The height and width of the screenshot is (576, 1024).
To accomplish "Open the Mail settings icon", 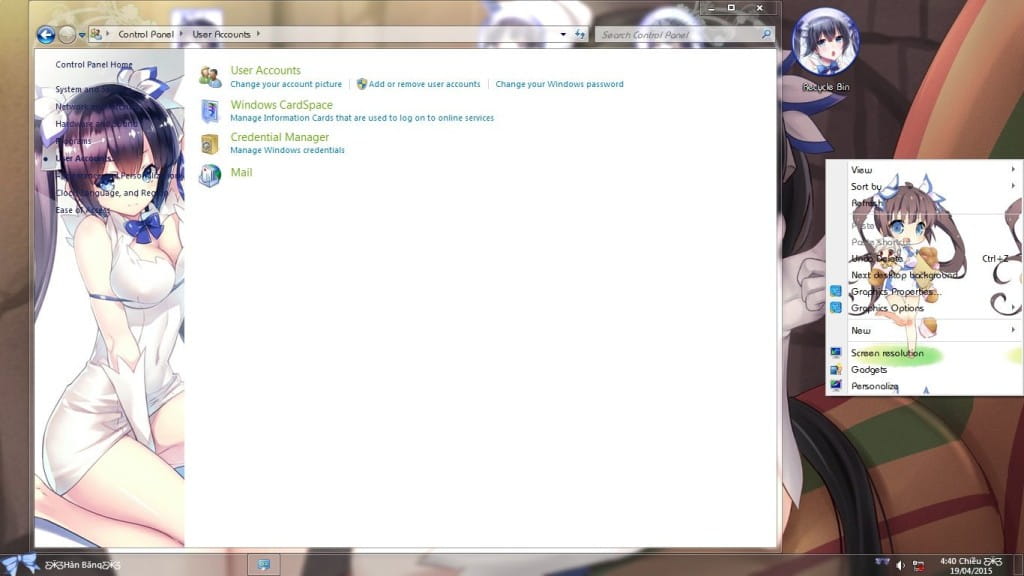I will pyautogui.click(x=211, y=174).
